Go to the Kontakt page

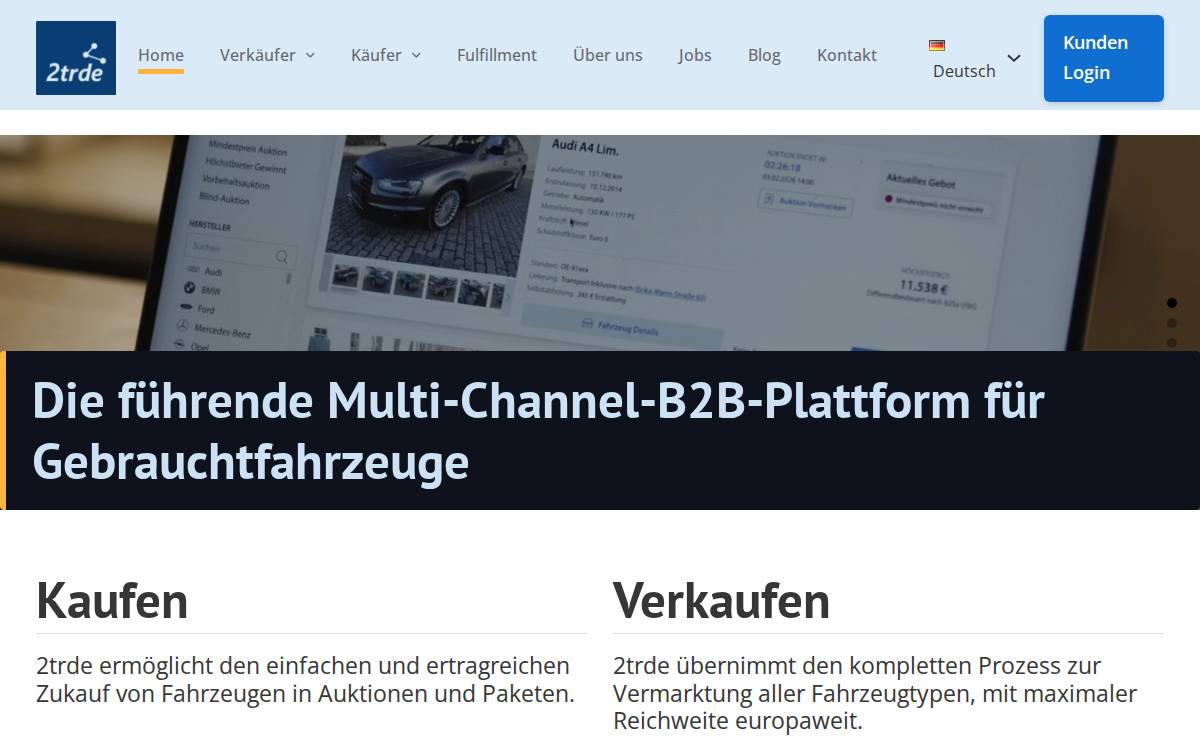point(847,55)
